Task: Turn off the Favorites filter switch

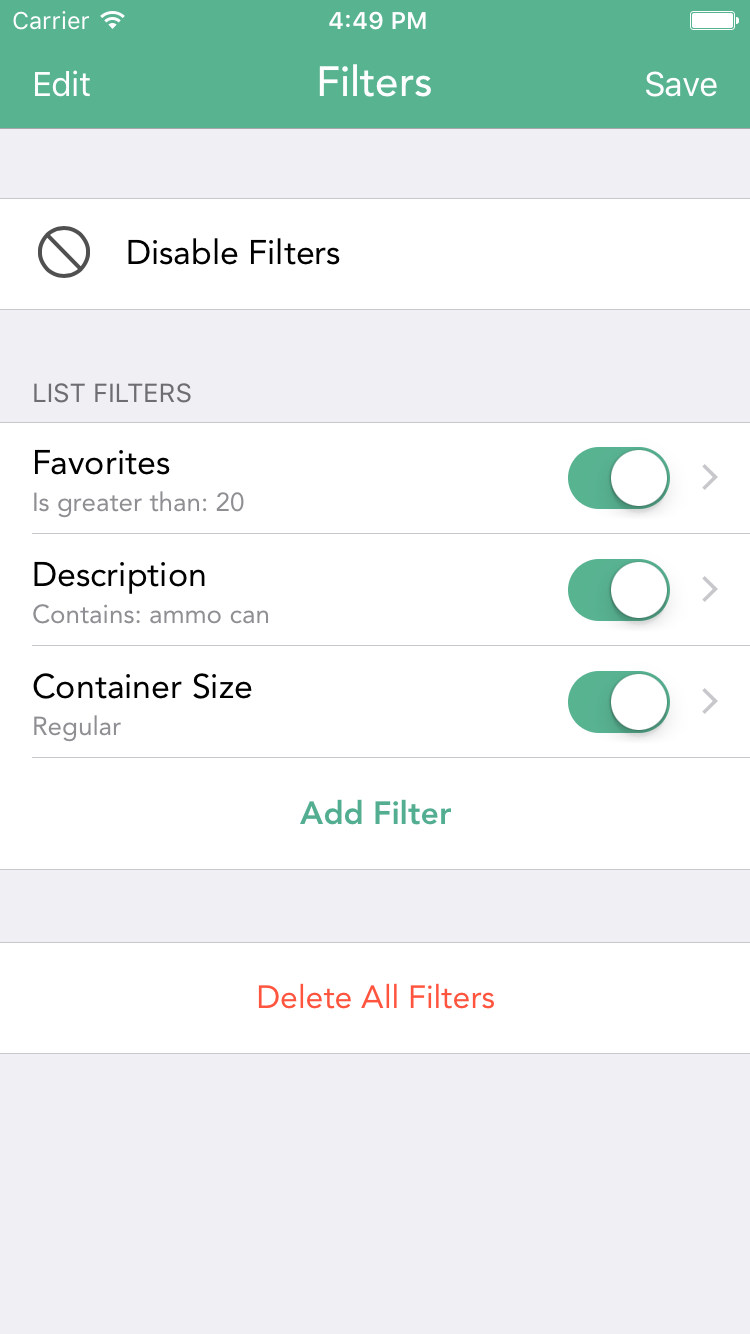Action: click(618, 478)
